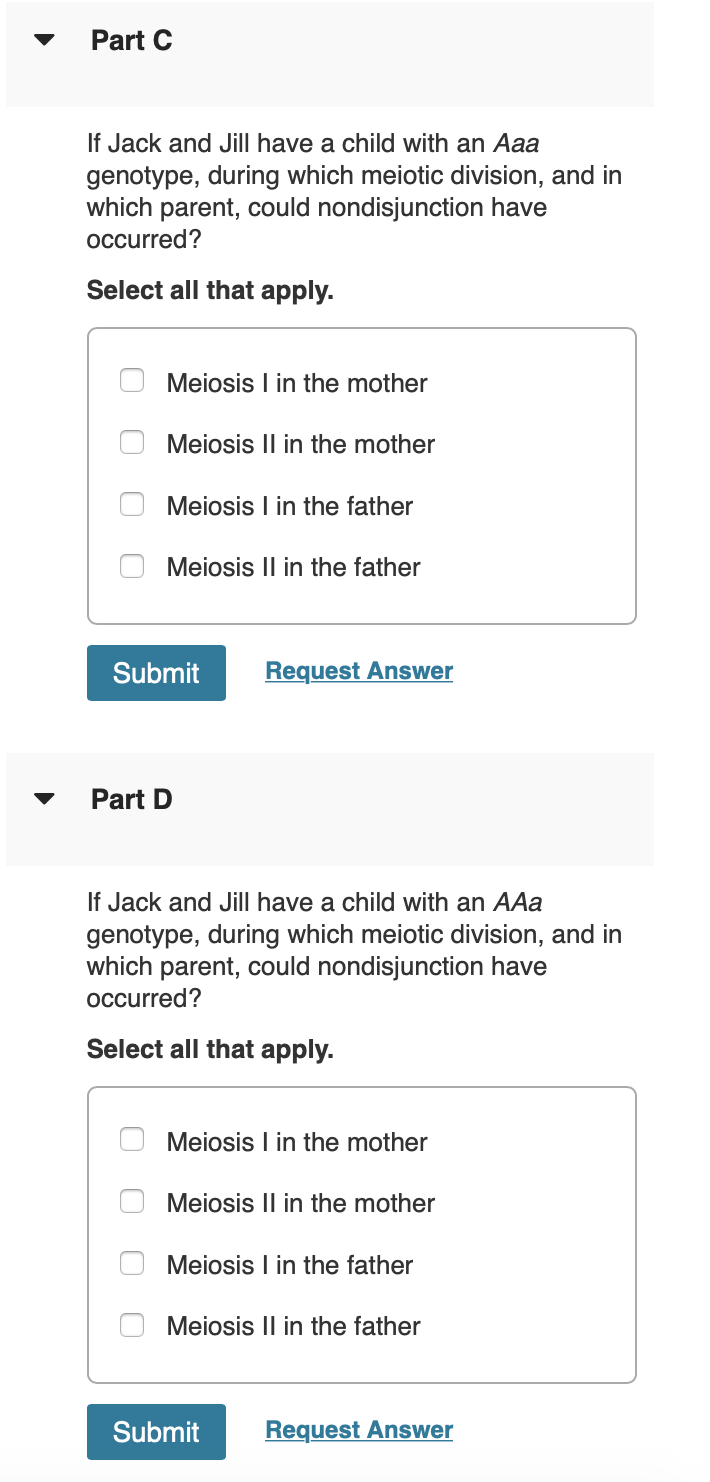This screenshot has width=710, height=1482.
Task: Enable the second checkbox in Part D's answer list
Action: click(x=131, y=1201)
